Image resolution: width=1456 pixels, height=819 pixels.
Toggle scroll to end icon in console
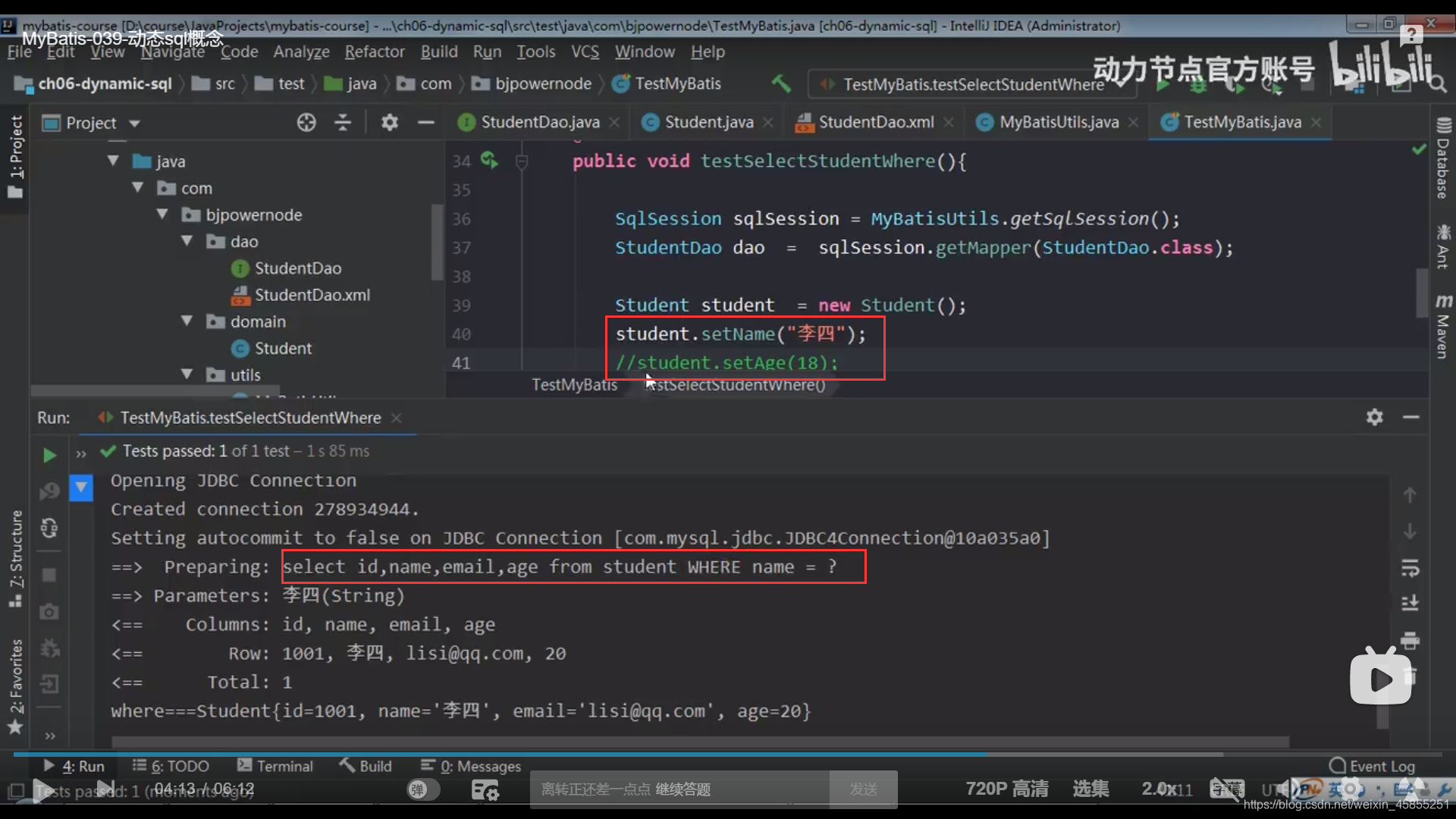pos(1410,603)
